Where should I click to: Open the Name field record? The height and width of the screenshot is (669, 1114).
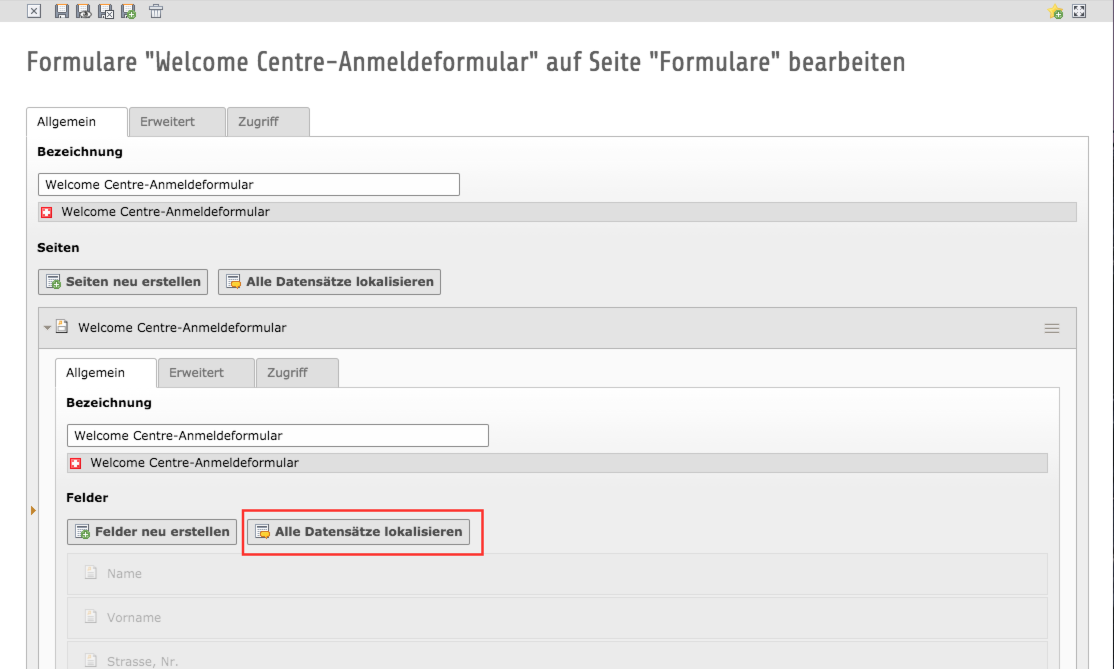click(x=557, y=574)
